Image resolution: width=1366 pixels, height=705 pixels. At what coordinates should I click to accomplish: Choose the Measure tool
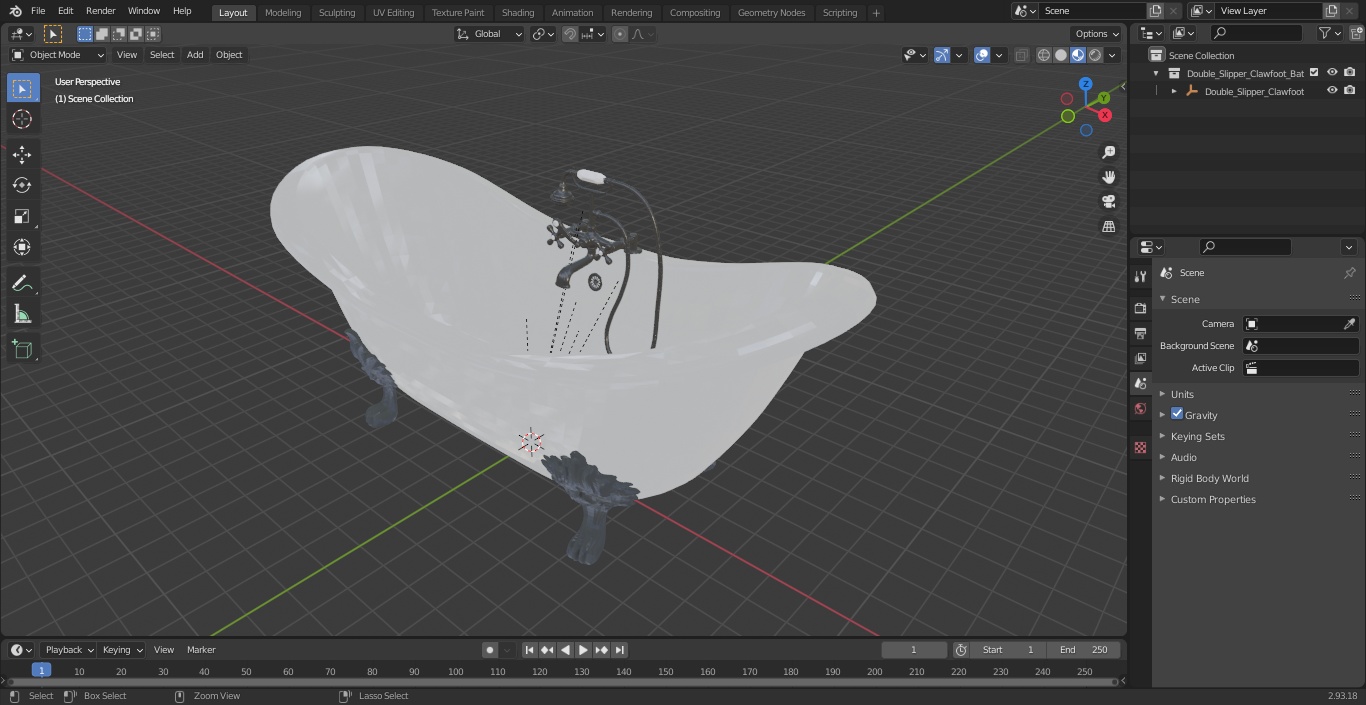(22, 315)
